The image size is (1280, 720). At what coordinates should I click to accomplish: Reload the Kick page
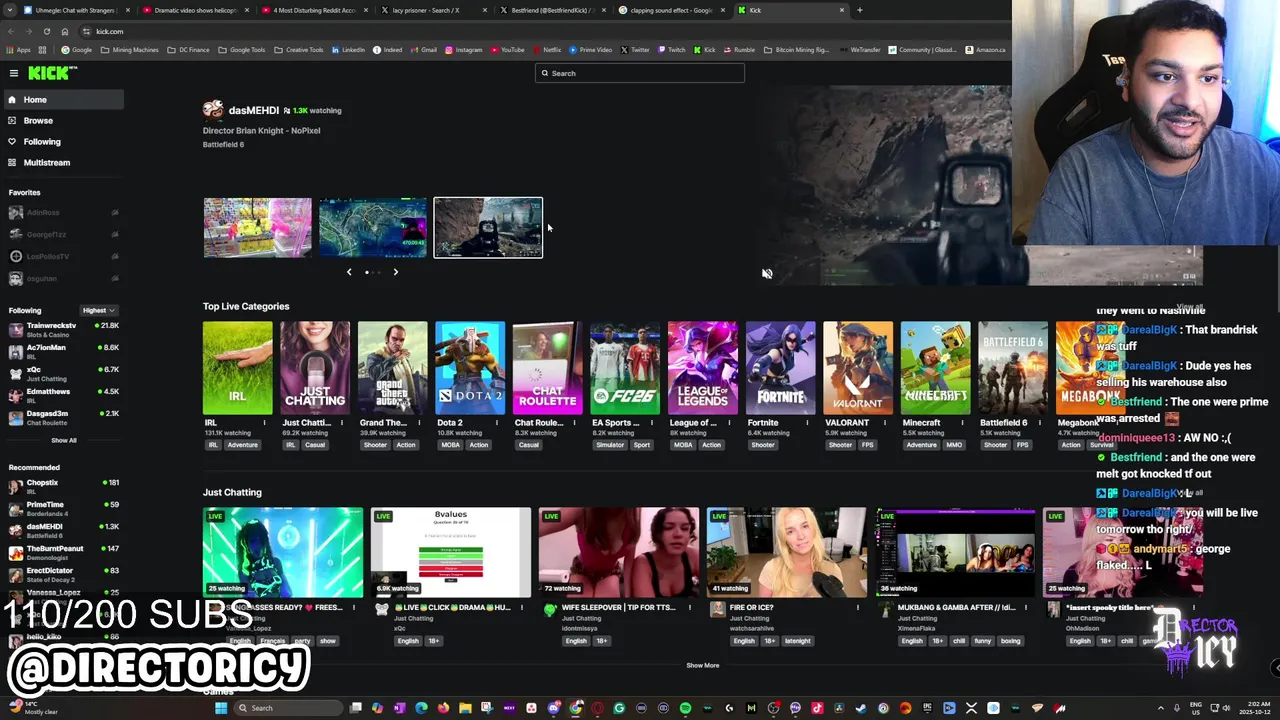46,31
